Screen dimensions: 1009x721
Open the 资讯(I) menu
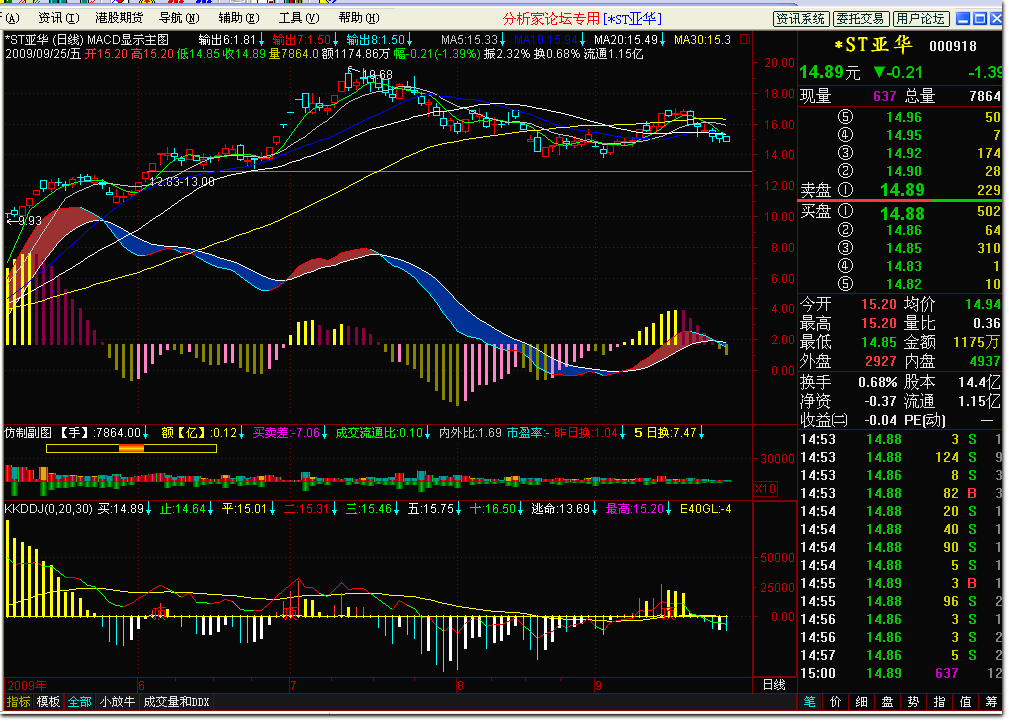(x=59, y=18)
